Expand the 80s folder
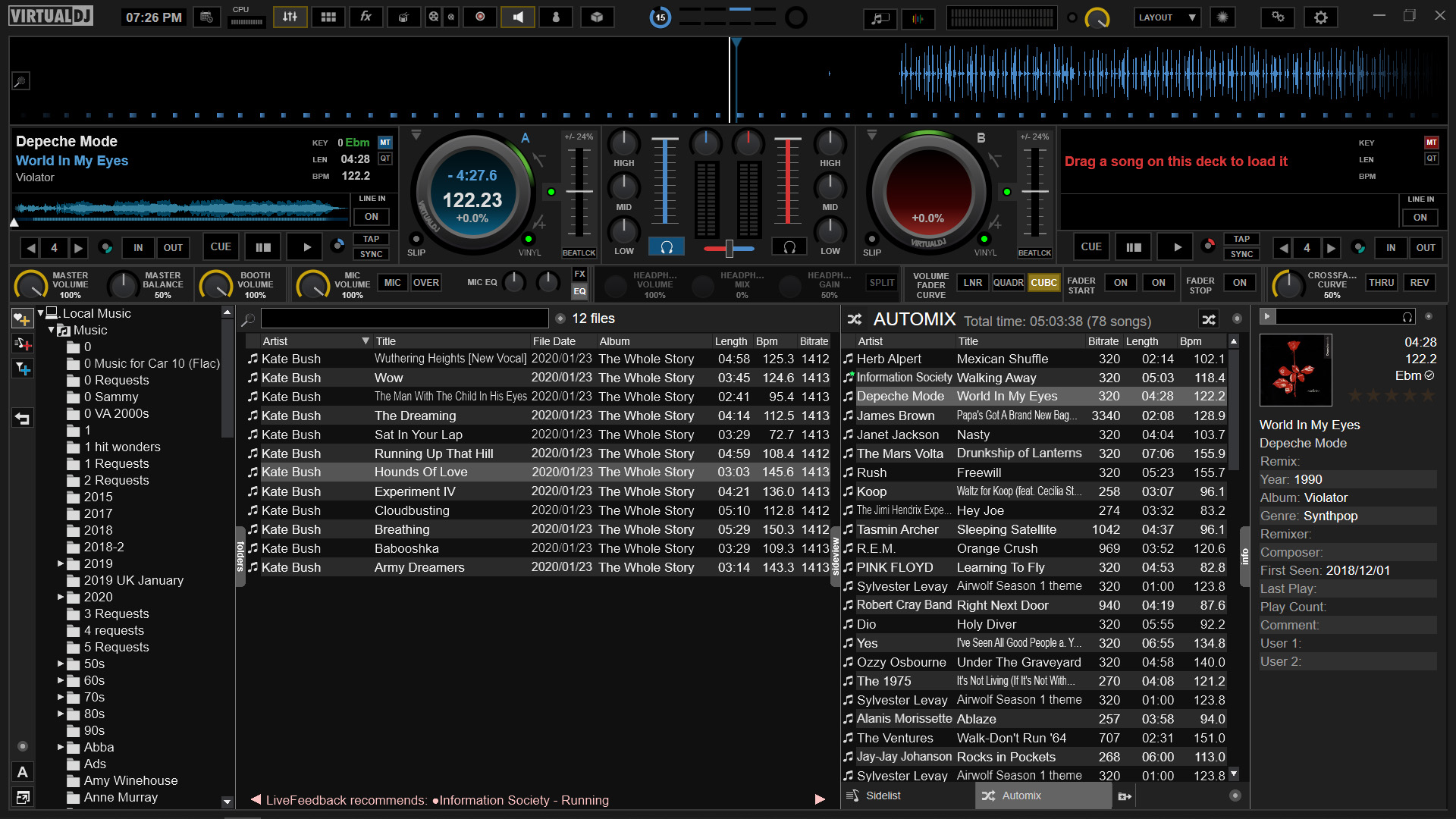The height and width of the screenshot is (819, 1456). click(x=61, y=714)
